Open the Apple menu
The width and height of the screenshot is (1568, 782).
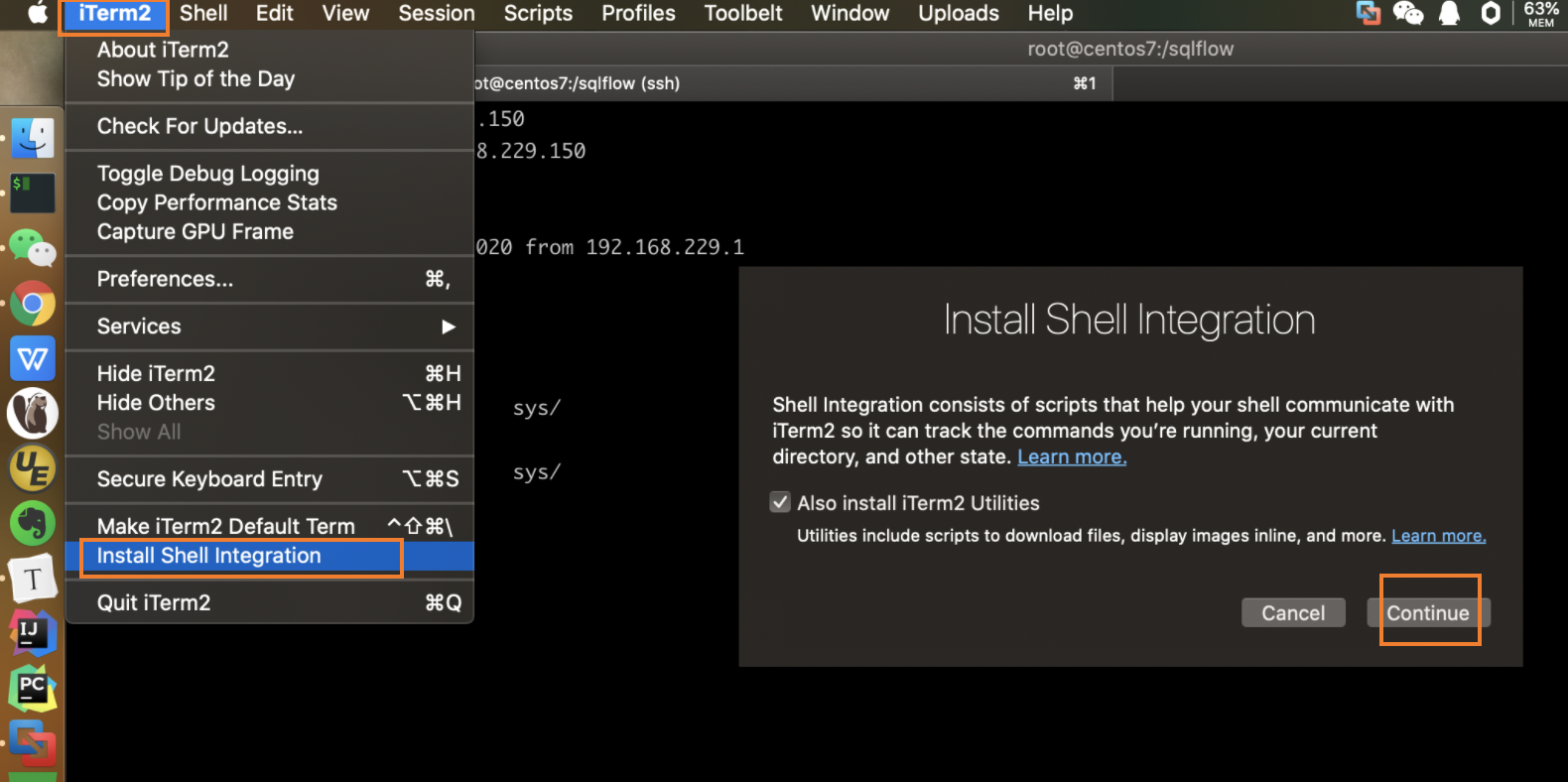[x=38, y=13]
